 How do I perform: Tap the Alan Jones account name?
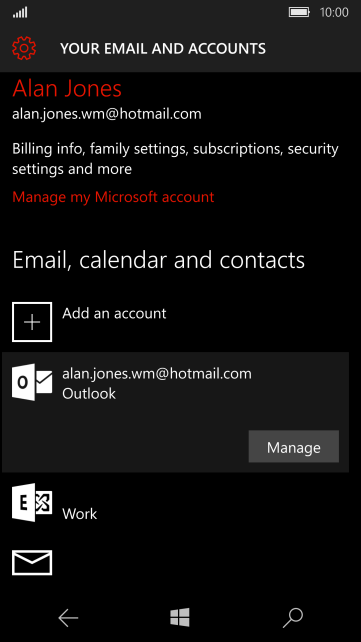pos(67,88)
